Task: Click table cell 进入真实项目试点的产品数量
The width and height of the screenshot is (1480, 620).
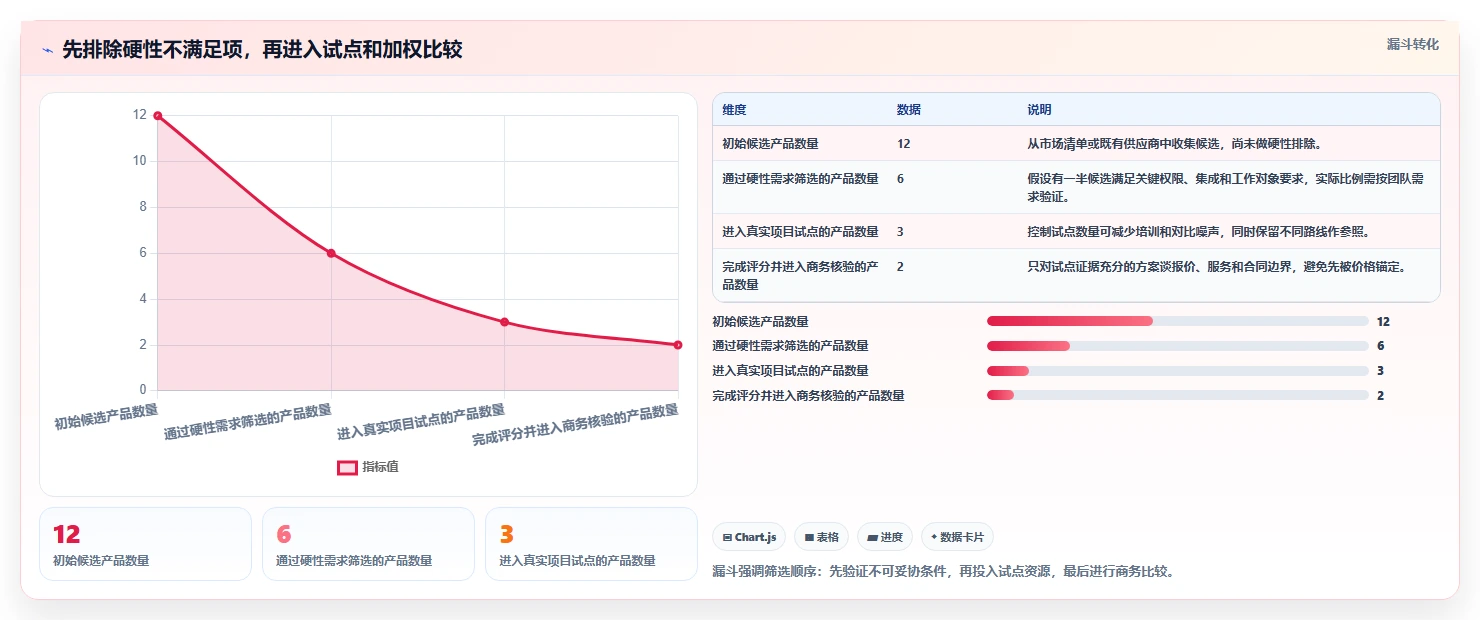Action: [x=800, y=232]
